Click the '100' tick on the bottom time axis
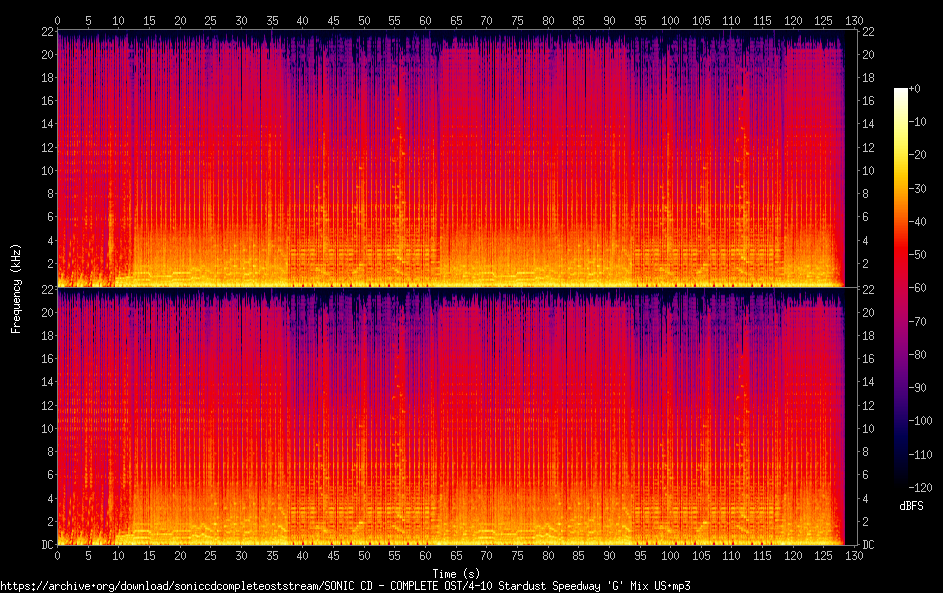Viewport: 943px width, 593px height. 670,555
